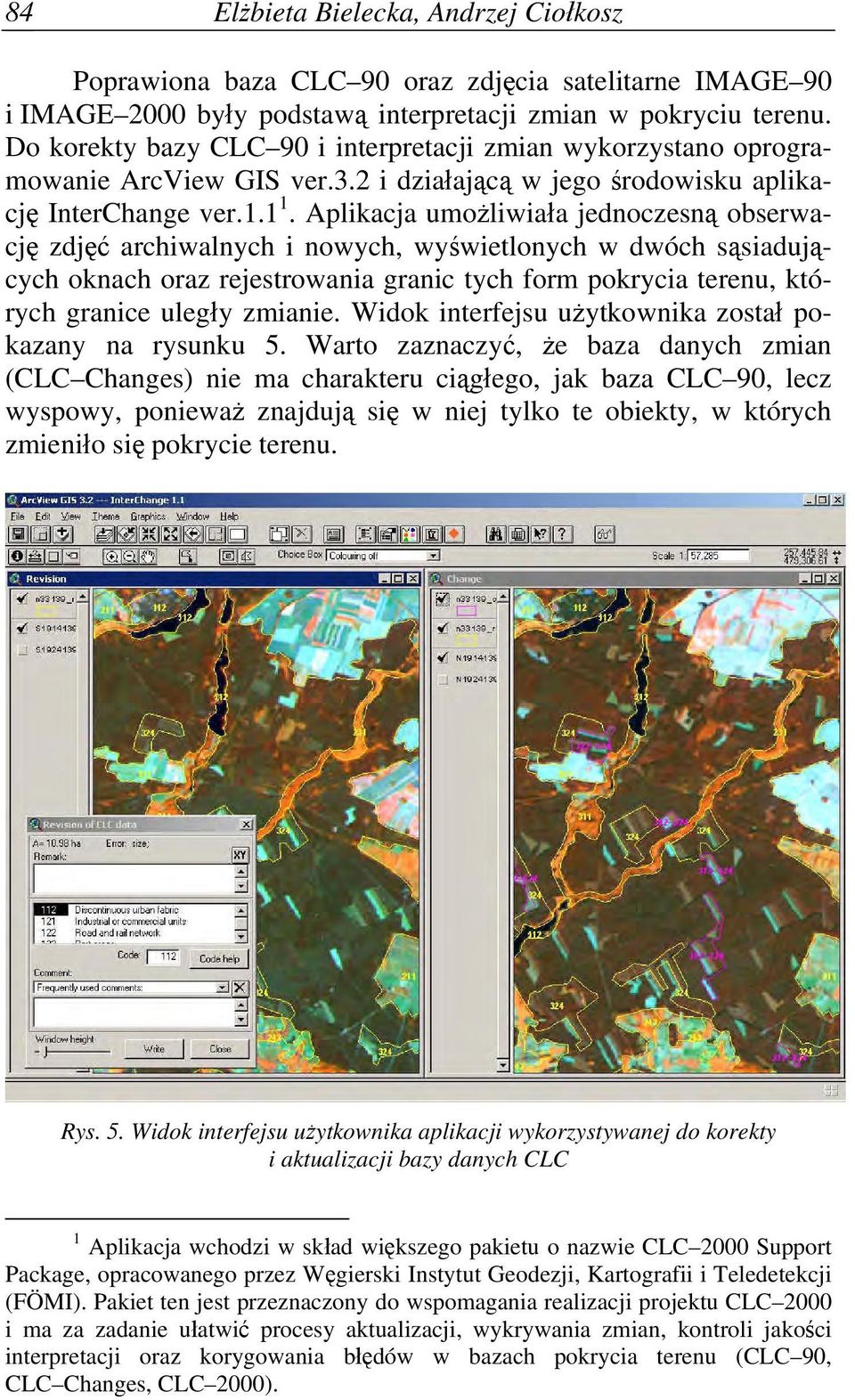
Task: Click the Save Project toolbar icon
Action: pyautogui.click(x=18, y=534)
